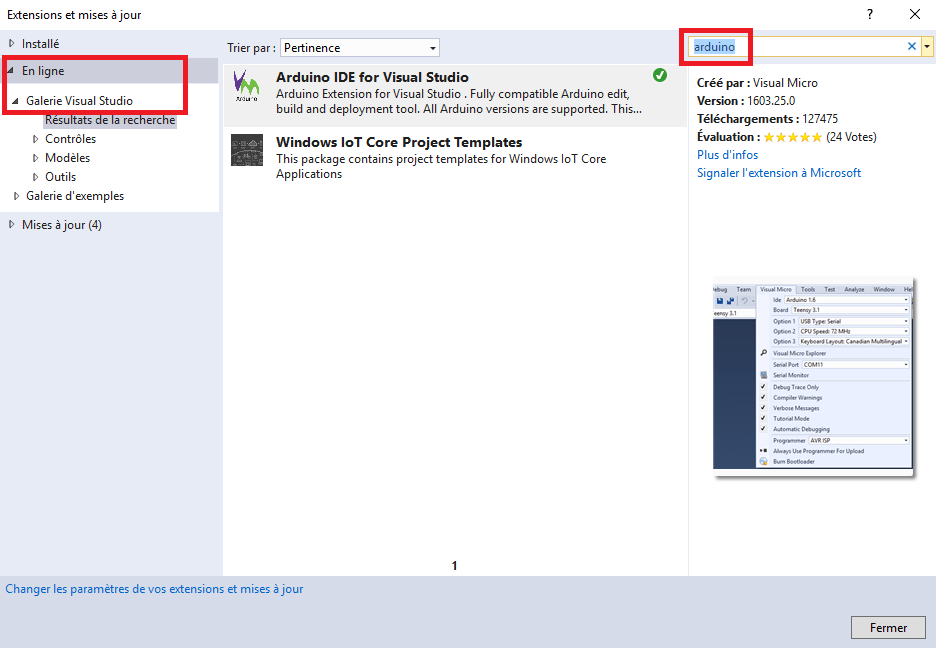Select Galerie Visual Studio in the tree

[79, 101]
